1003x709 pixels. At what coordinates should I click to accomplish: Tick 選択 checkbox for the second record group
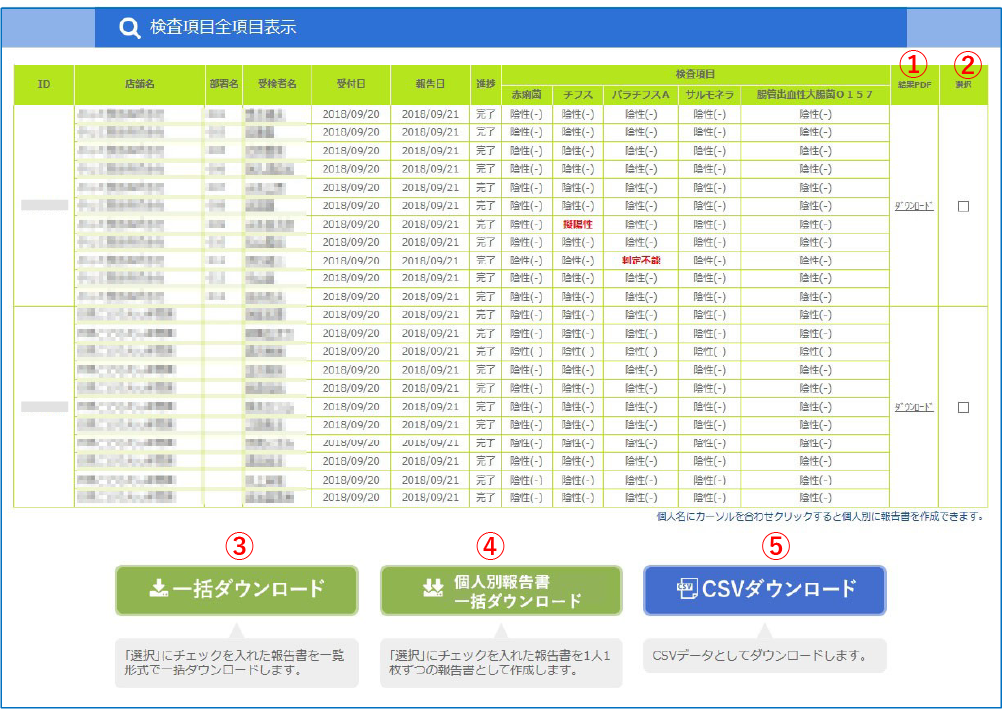[963, 408]
